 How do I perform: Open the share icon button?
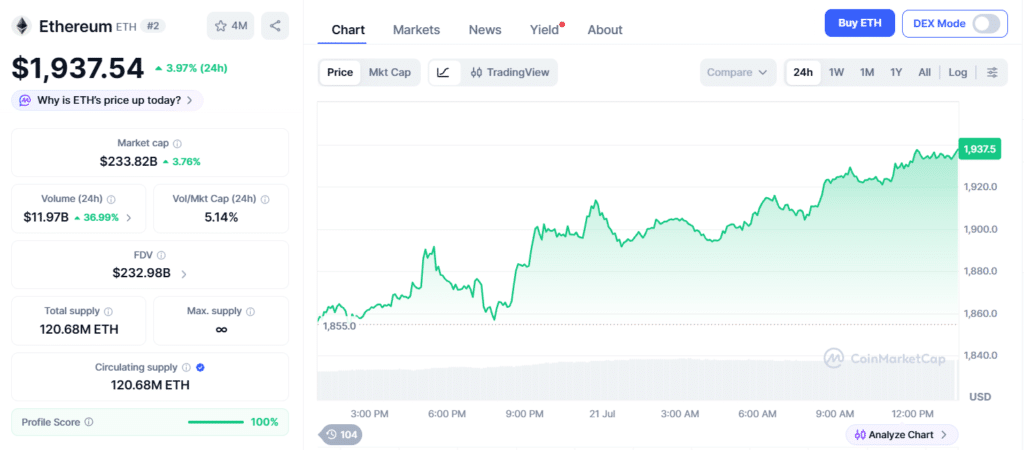click(275, 26)
